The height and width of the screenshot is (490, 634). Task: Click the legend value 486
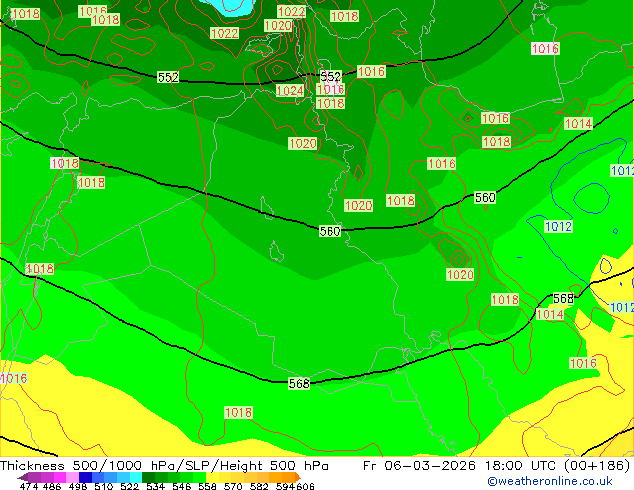pos(52,486)
